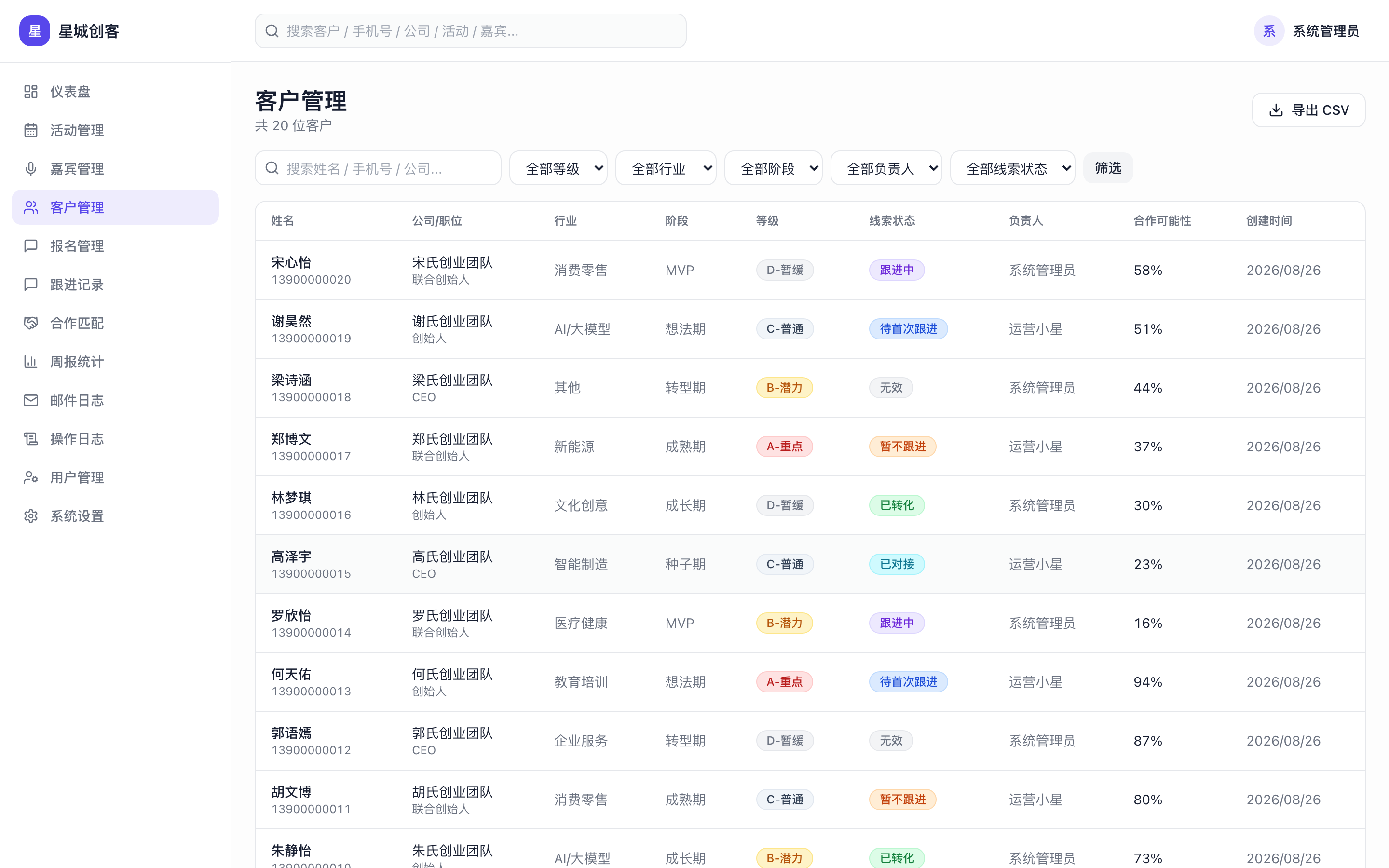Click the 暂不跟进 badge in 胡文博 row
The image size is (1389, 868).
click(902, 800)
